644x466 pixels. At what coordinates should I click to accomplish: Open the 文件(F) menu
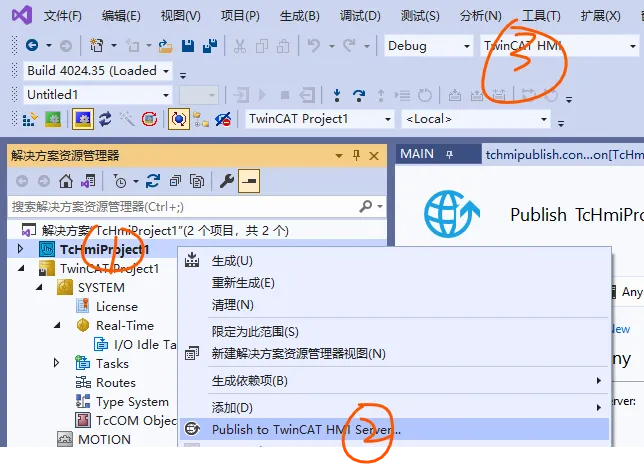click(x=62, y=16)
